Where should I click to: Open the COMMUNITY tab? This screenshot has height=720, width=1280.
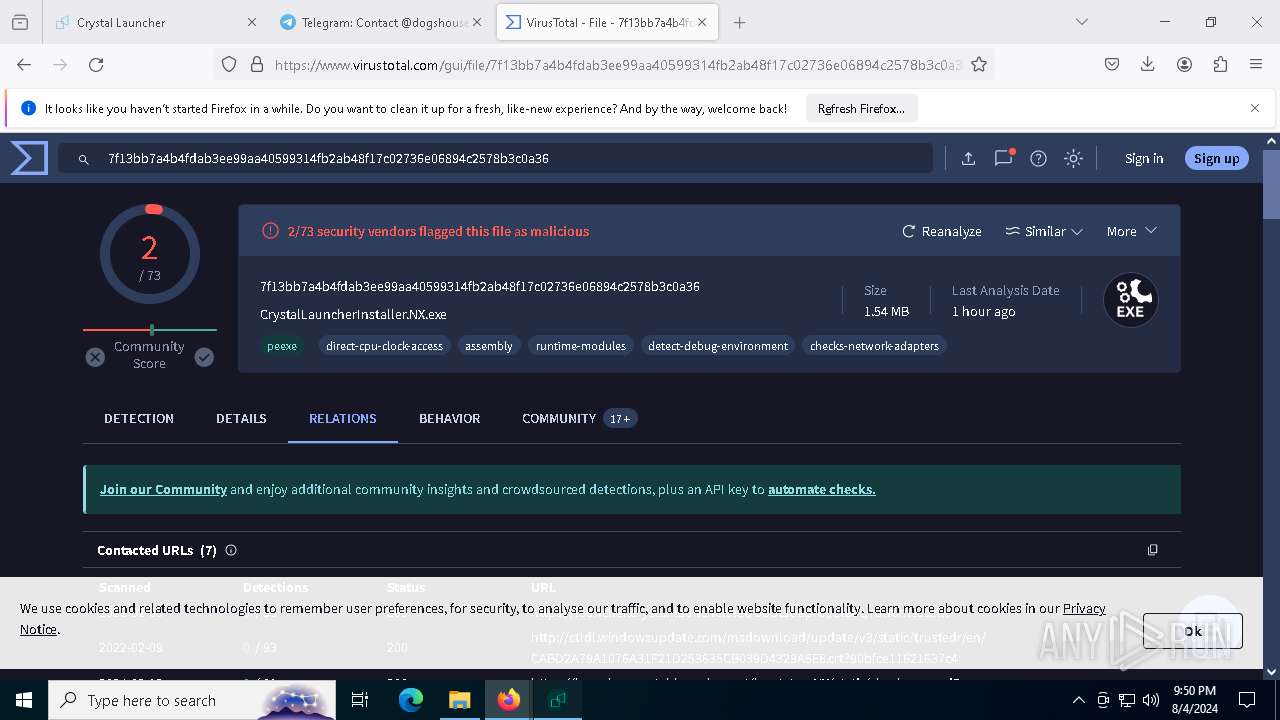(x=579, y=418)
